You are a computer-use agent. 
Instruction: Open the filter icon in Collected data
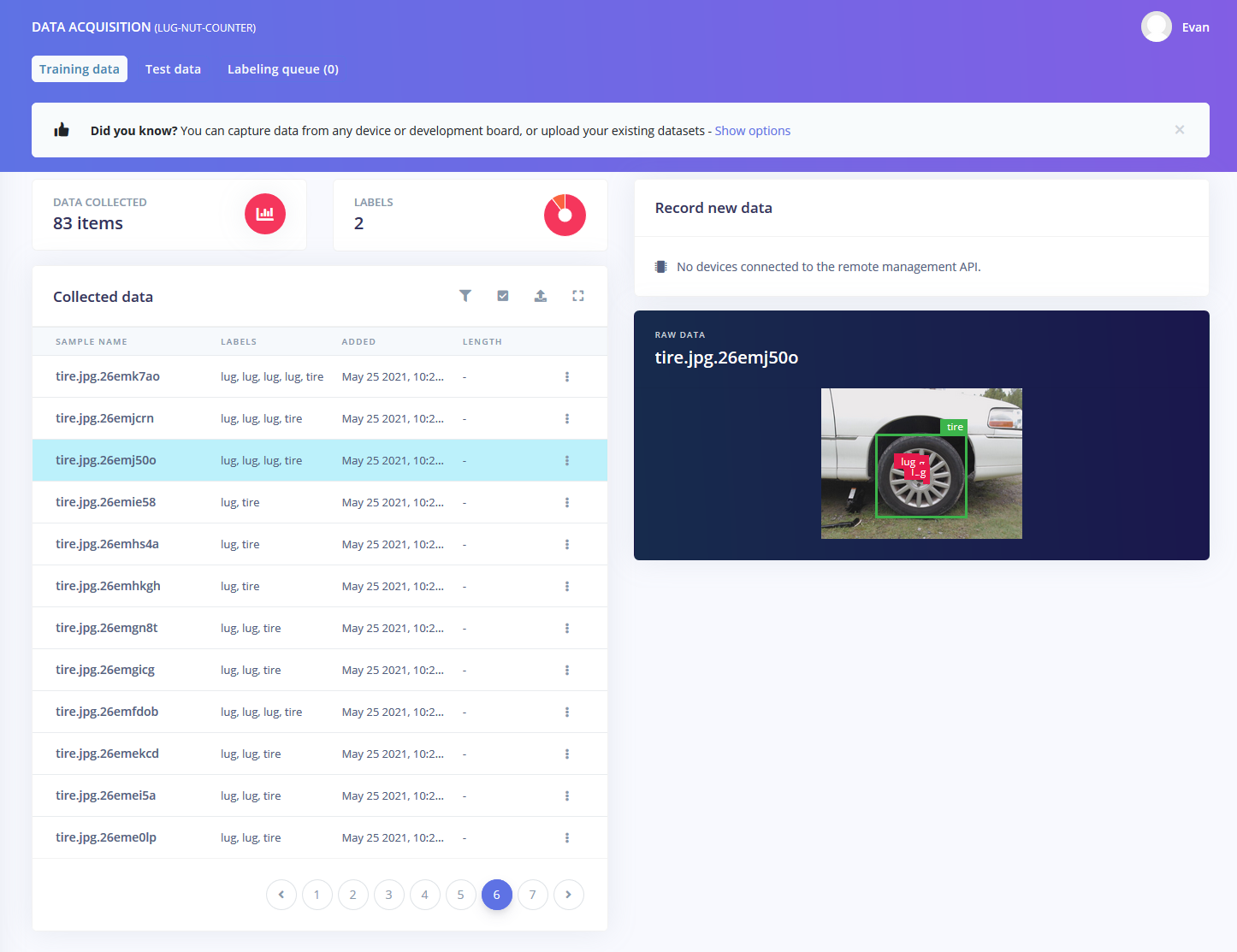(465, 296)
